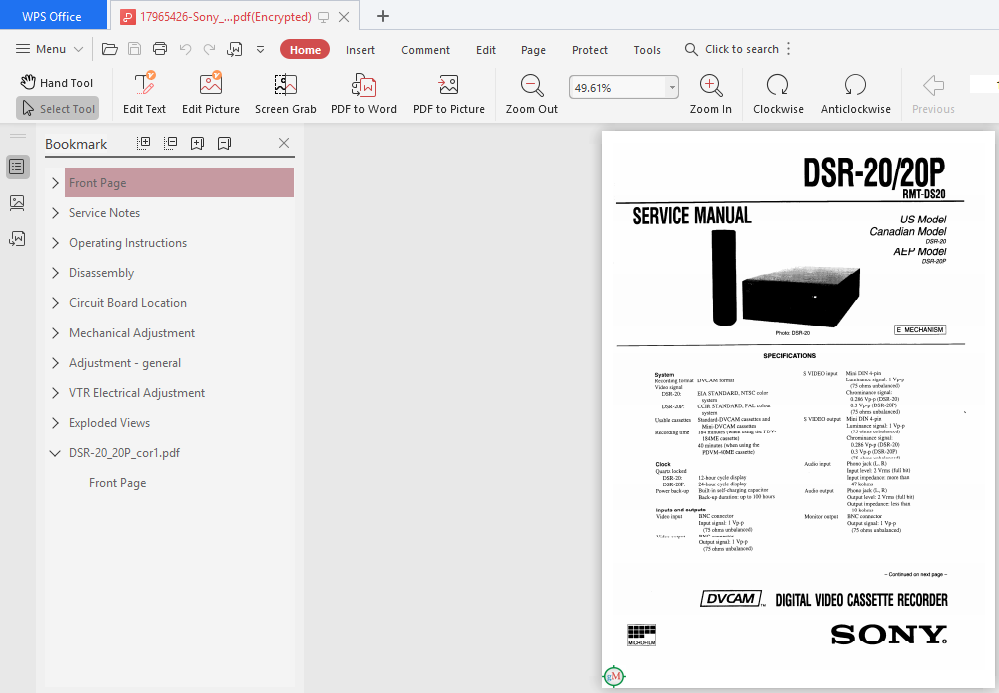Open the Page ribbon tab

coord(533,50)
